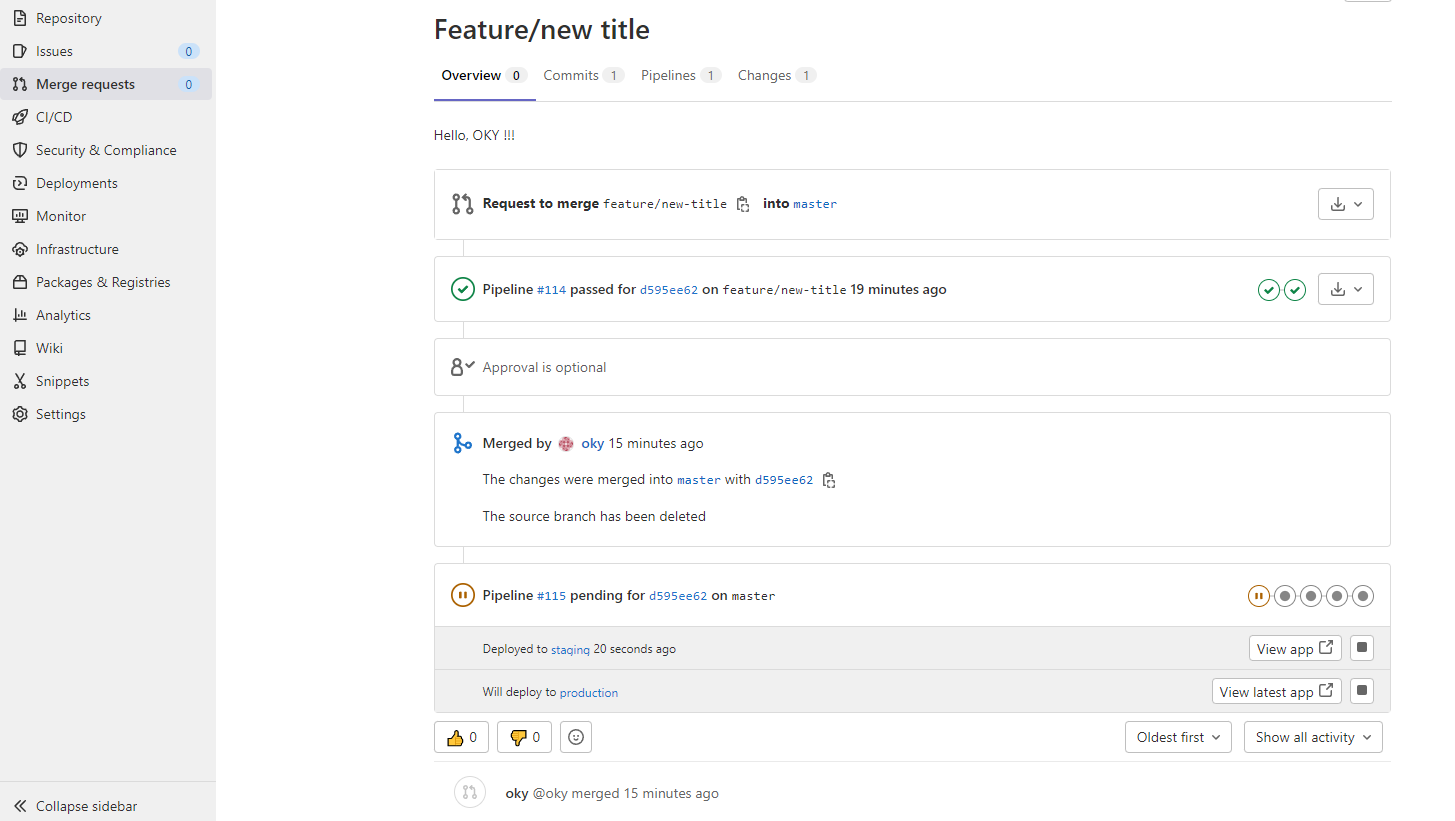Open the Show all activity filter

tap(1313, 738)
